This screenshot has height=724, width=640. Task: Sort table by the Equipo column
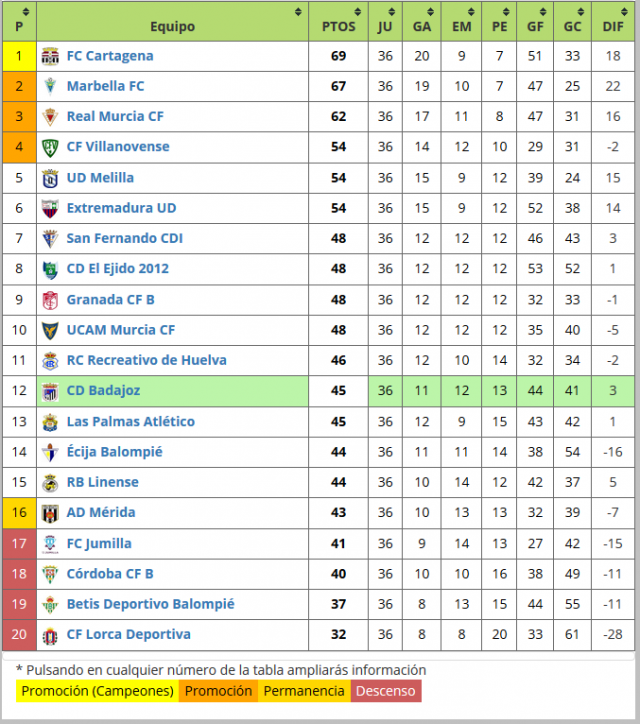[172, 21]
